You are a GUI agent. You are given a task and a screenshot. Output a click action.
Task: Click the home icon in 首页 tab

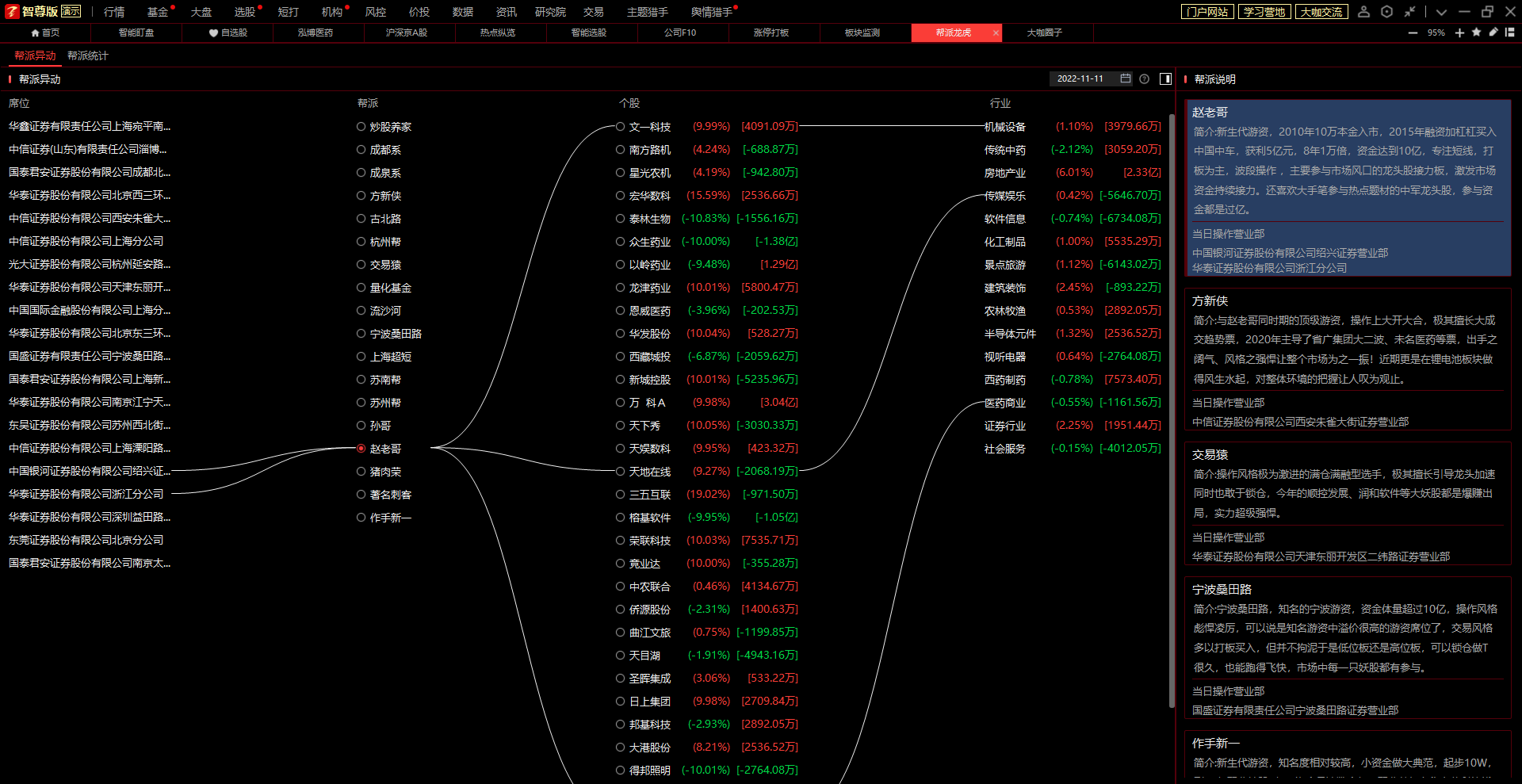tap(35, 33)
